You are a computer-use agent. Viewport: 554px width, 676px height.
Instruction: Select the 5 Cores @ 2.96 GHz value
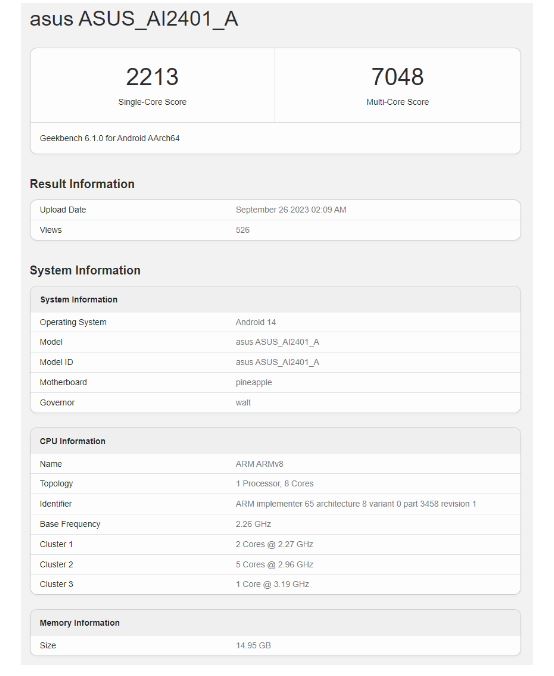point(274,565)
